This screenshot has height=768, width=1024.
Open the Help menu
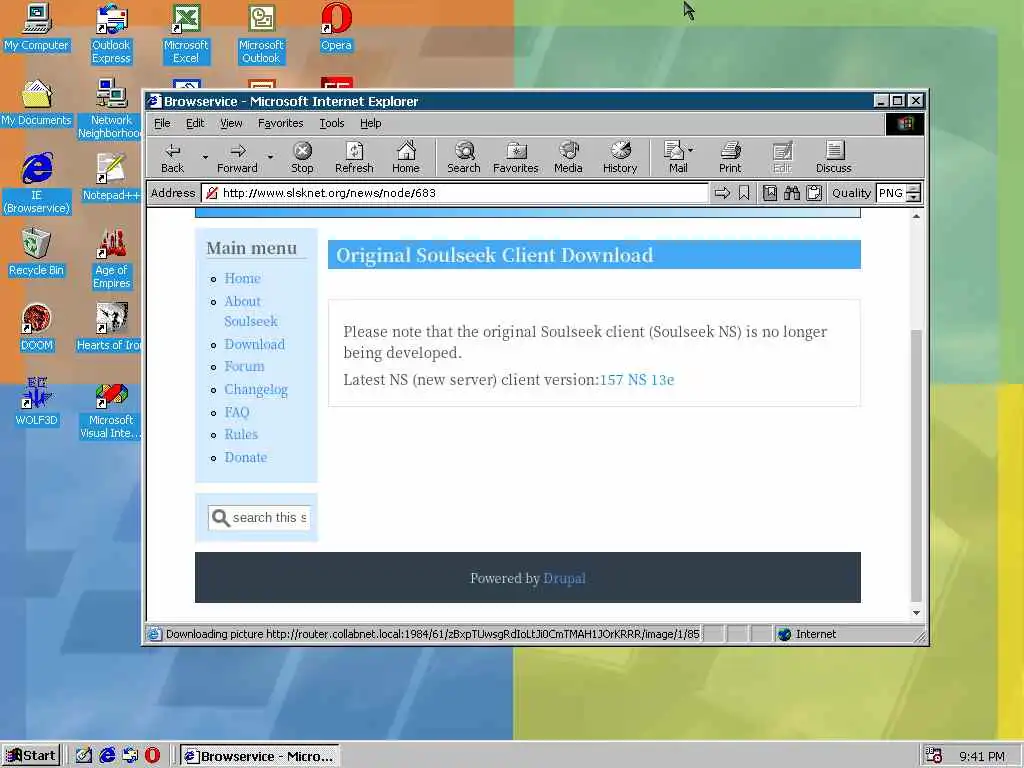[x=370, y=123]
